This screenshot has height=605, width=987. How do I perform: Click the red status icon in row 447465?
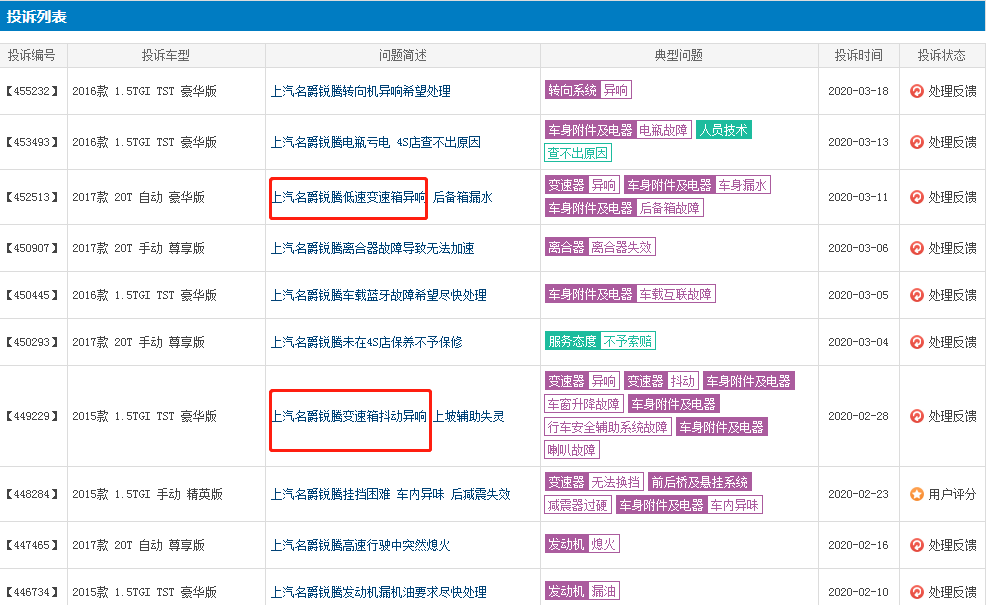(916, 545)
